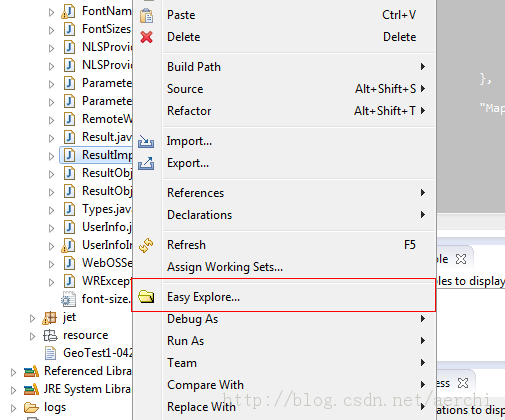Image resolution: width=505 pixels, height=420 pixels.
Task: Open the Compare With submenu
Action: 284,385
